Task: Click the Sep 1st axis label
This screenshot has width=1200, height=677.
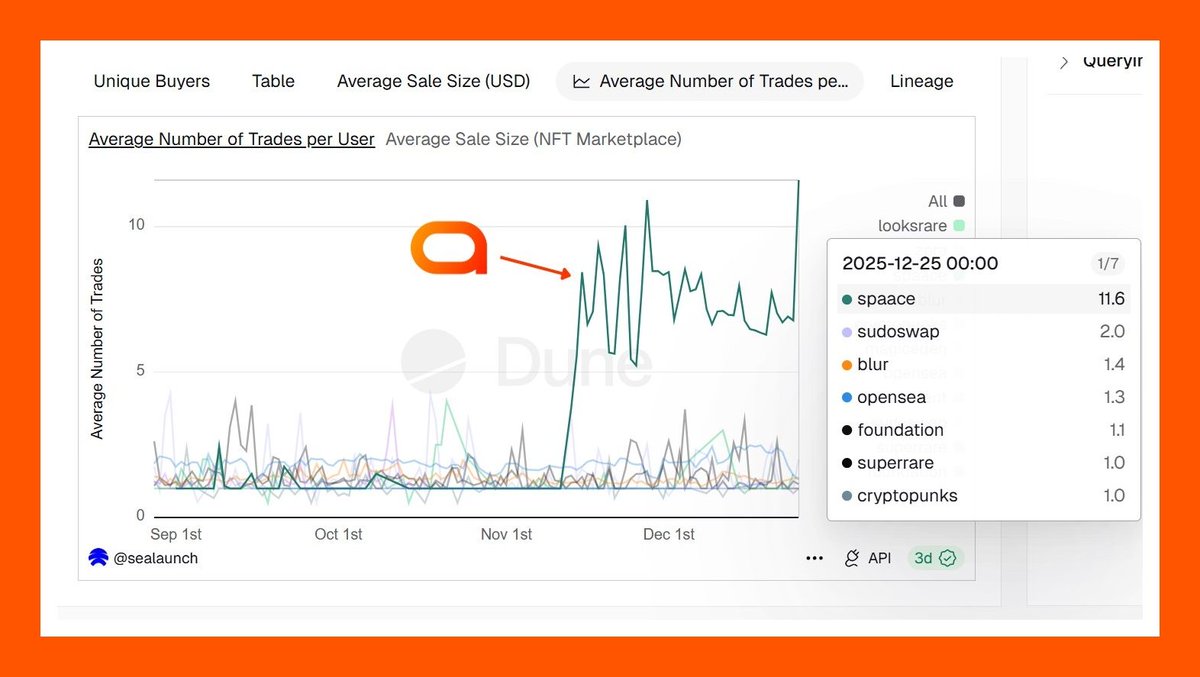Action: [176, 535]
